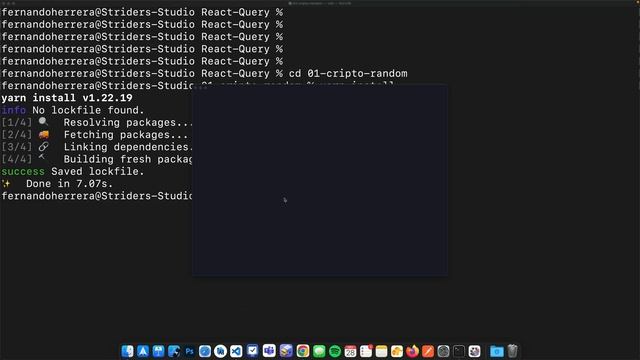Open Visual Studio Code from dock
The width and height of the screenshot is (640, 360).
pyautogui.click(x=236, y=351)
